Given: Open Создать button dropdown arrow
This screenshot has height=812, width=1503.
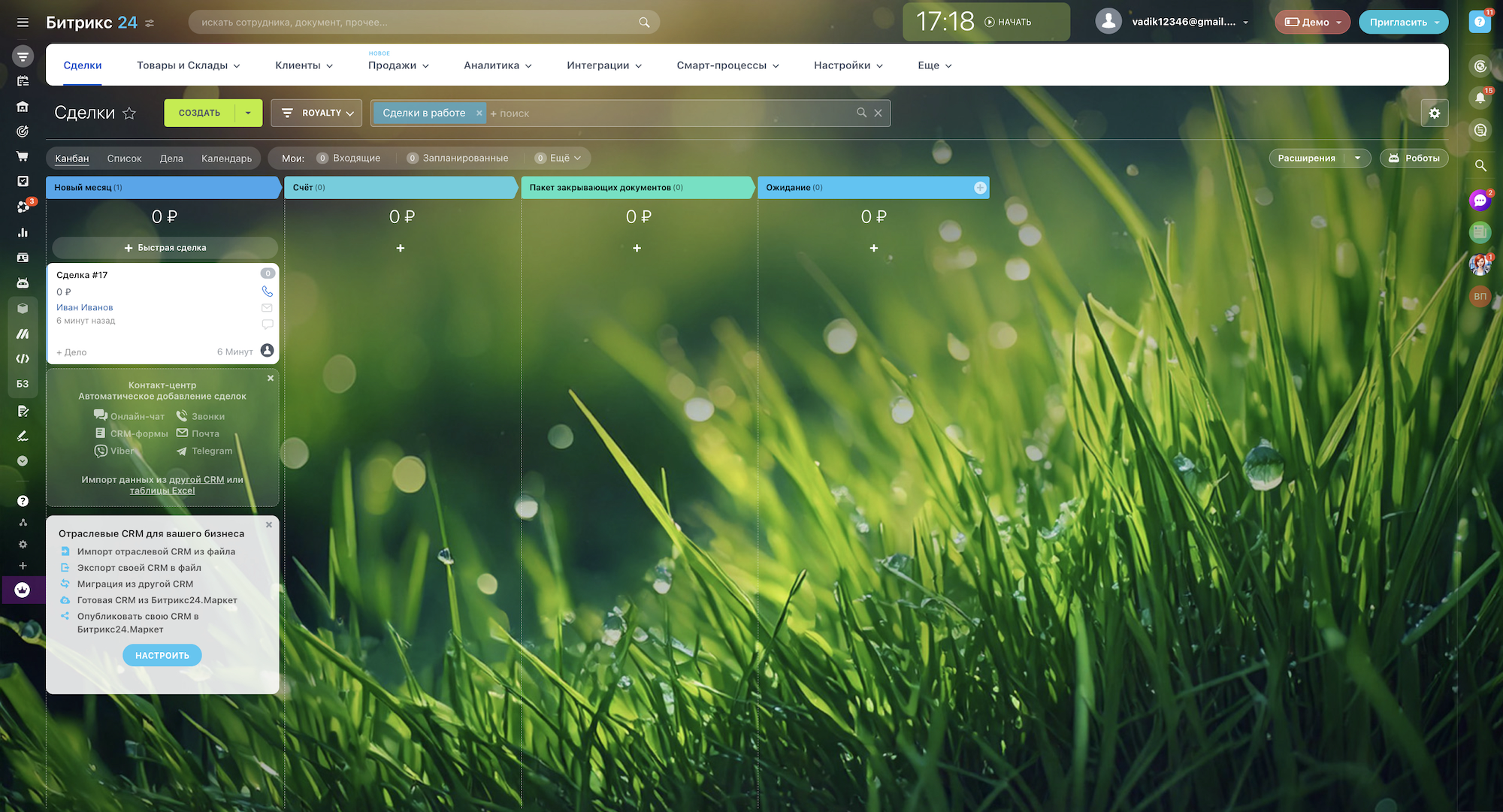Looking at the screenshot, I should click(x=248, y=113).
